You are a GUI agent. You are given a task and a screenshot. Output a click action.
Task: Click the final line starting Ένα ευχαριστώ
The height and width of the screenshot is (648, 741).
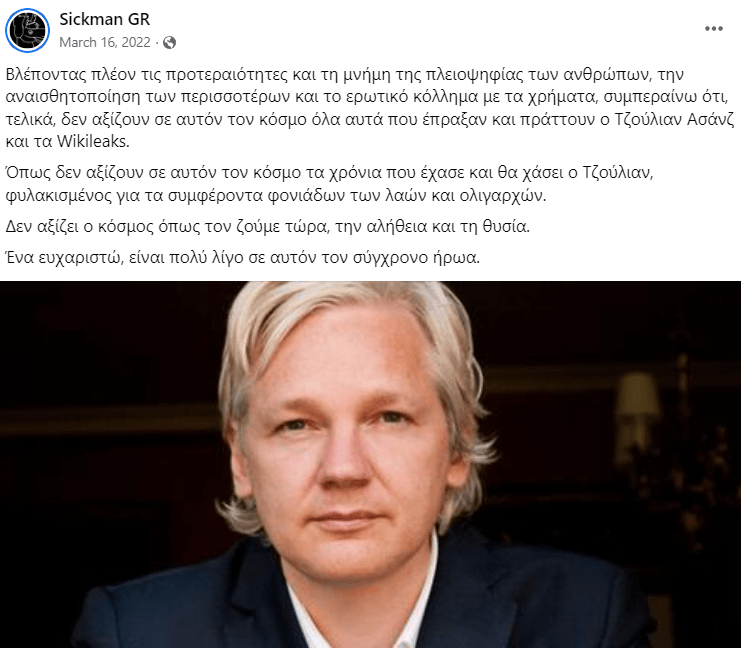(x=242, y=258)
